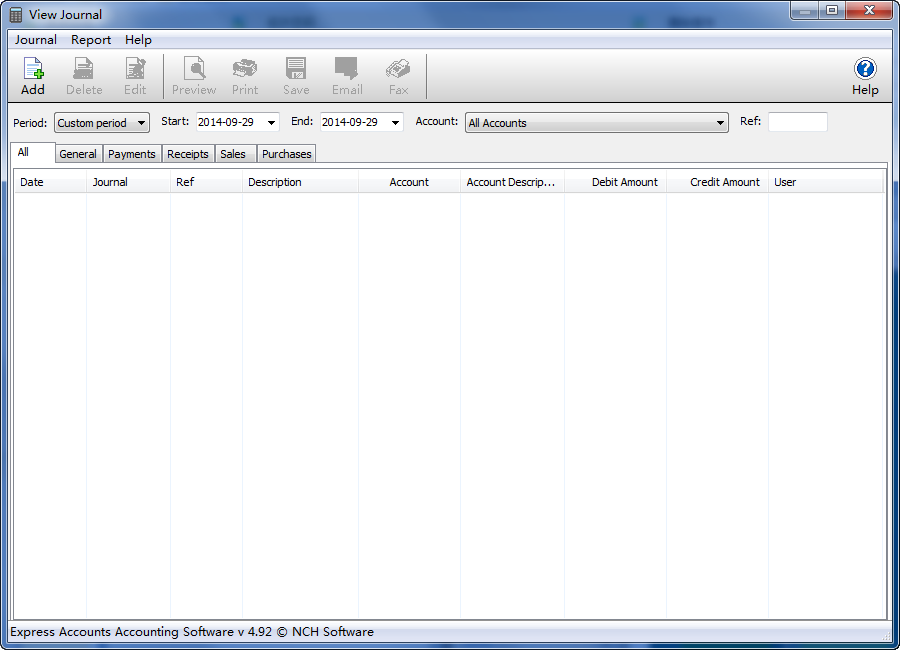Image resolution: width=900 pixels, height=650 pixels.
Task: Sort by the Date column header
Action: (x=50, y=182)
